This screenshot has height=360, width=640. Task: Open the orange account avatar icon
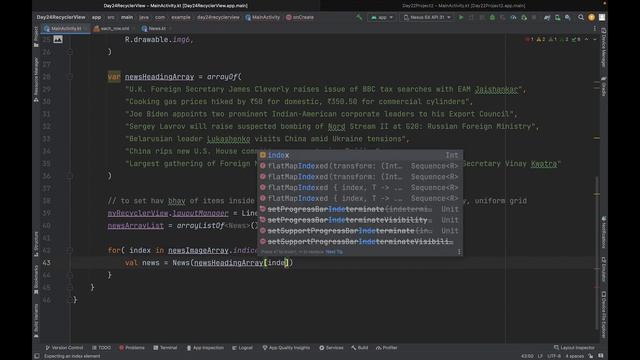(591, 18)
